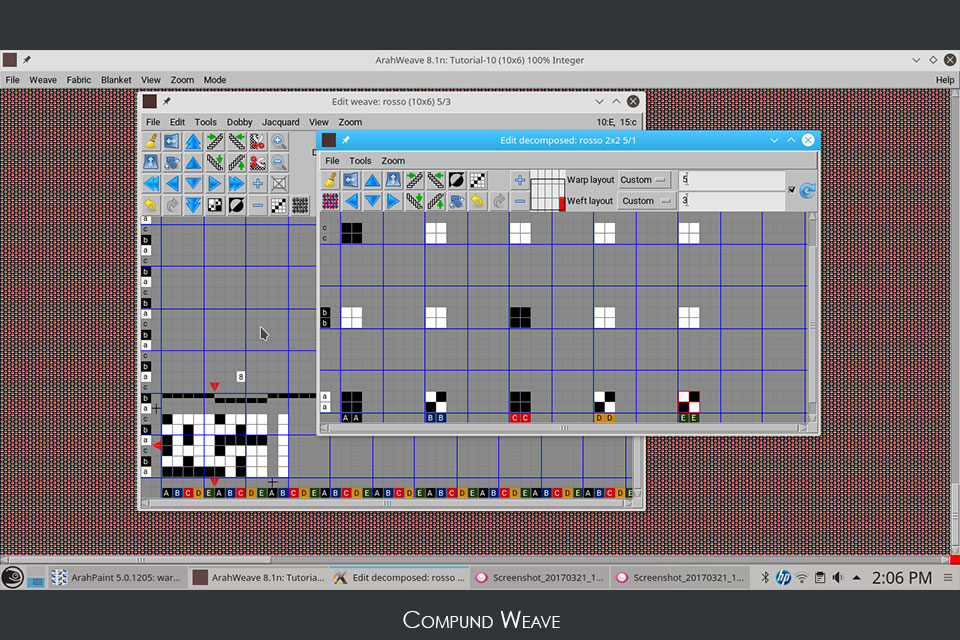Click the undo arrow in Edit decomposed toolbar
This screenshot has width=960, height=640.
tap(478, 201)
